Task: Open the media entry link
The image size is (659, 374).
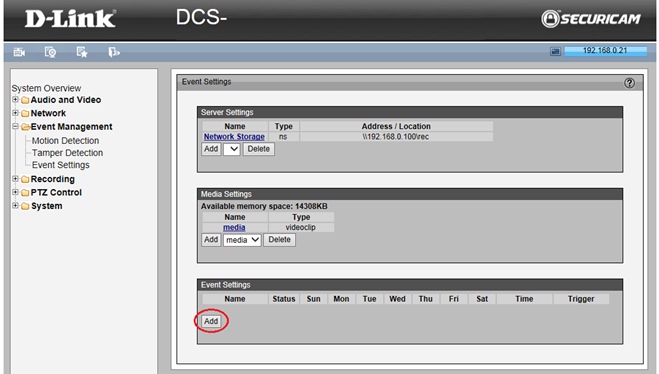Action: 234,227
